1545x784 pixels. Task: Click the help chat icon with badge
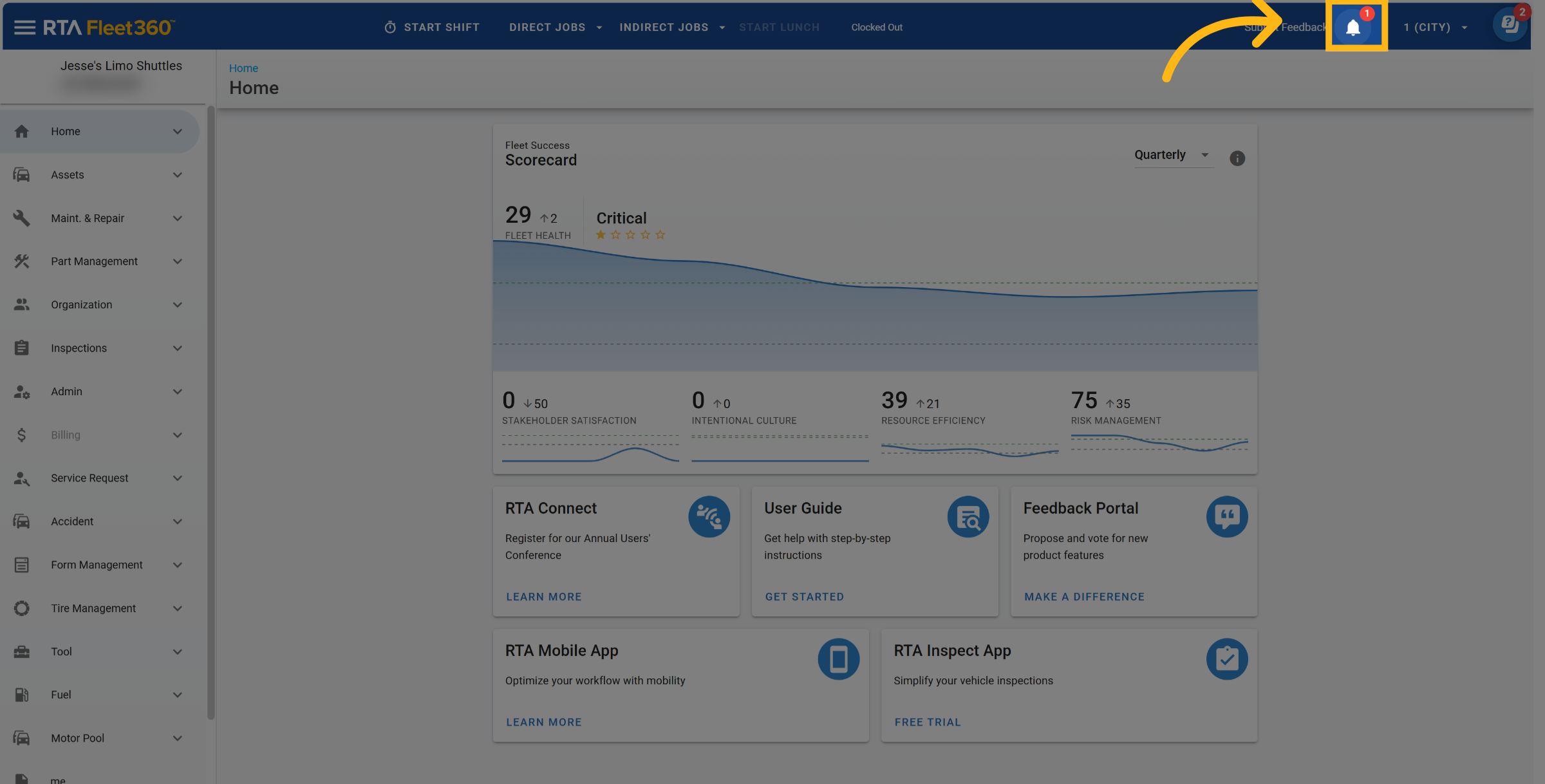[x=1509, y=26]
